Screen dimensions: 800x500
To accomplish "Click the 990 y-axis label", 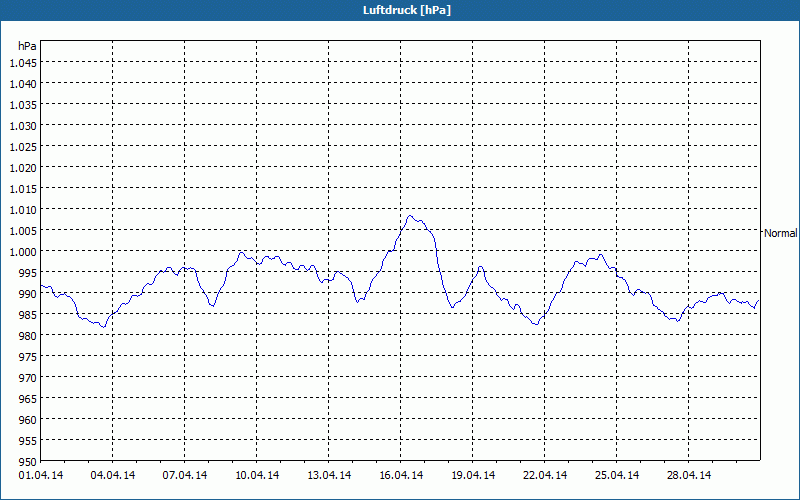I will (28, 294).
